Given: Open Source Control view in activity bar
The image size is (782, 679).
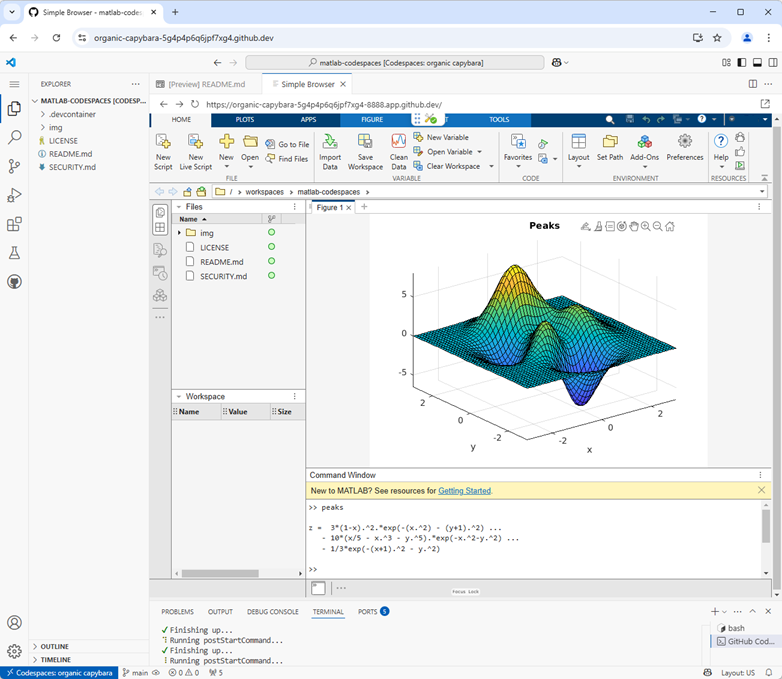Looking at the screenshot, I should pos(14,166).
